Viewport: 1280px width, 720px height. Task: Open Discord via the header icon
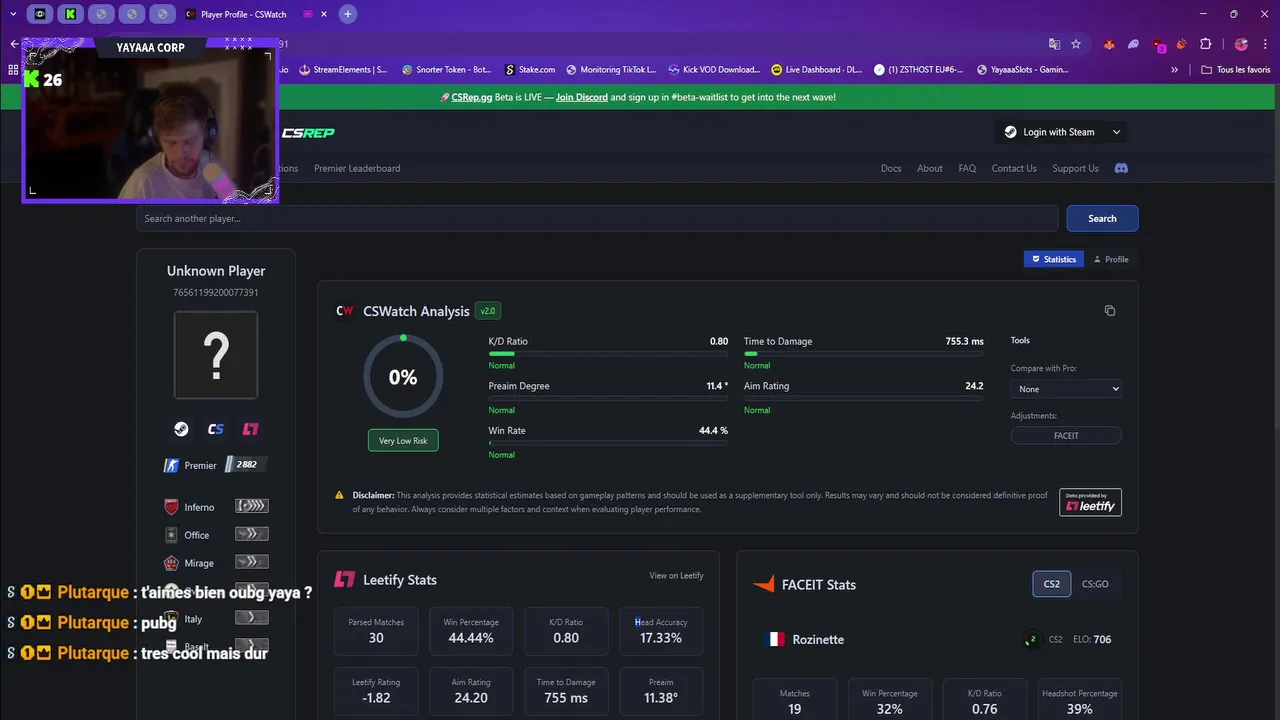(1121, 168)
